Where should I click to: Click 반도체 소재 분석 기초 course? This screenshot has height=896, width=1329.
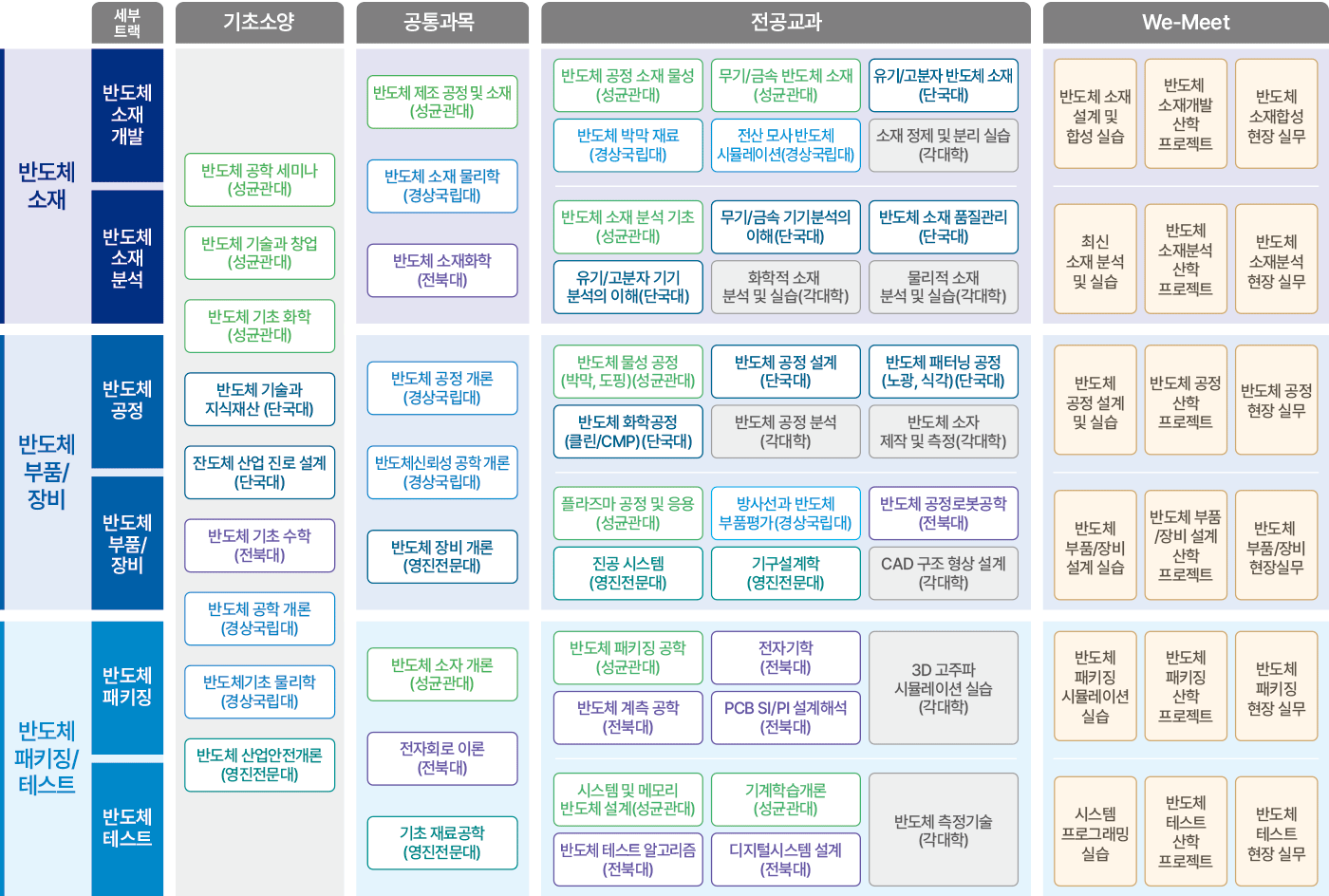628,227
